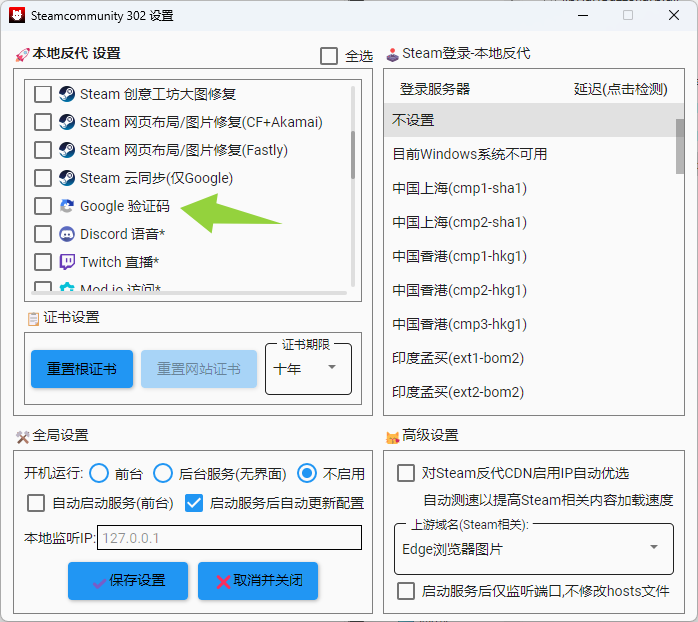Open the 证书期限 十年 dropdown

pos(308,368)
